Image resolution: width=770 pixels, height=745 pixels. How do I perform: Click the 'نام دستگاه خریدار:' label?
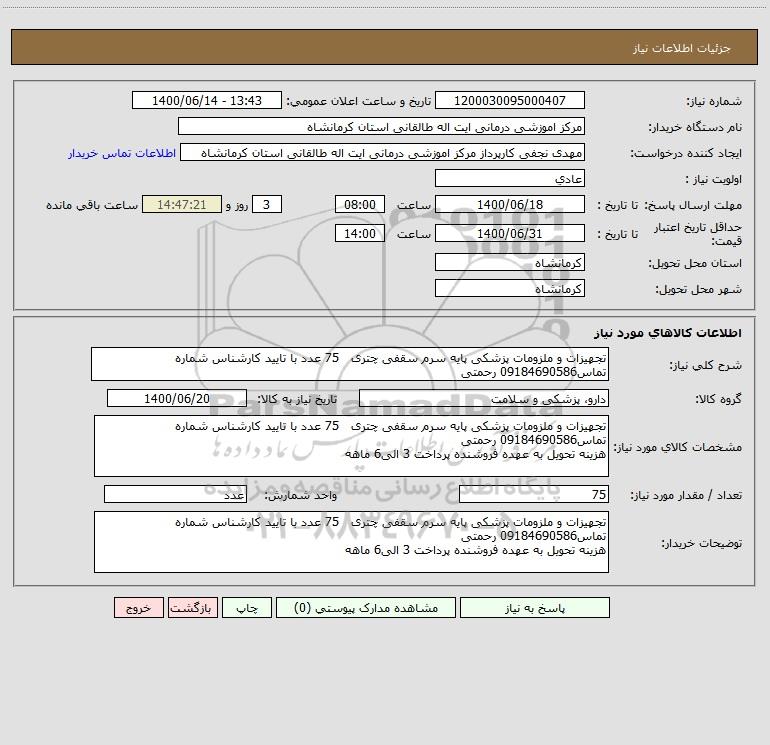(x=695, y=127)
